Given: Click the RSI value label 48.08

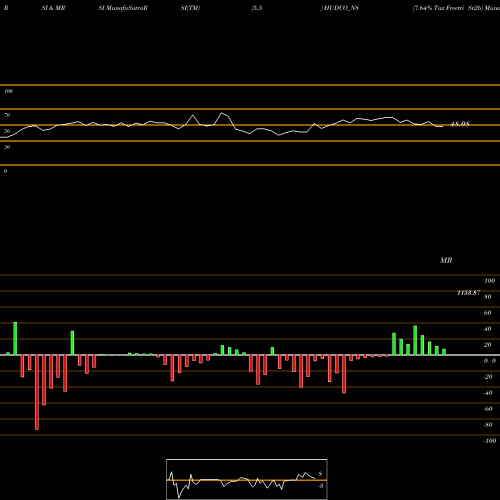Looking at the screenshot, I should click(460, 124).
